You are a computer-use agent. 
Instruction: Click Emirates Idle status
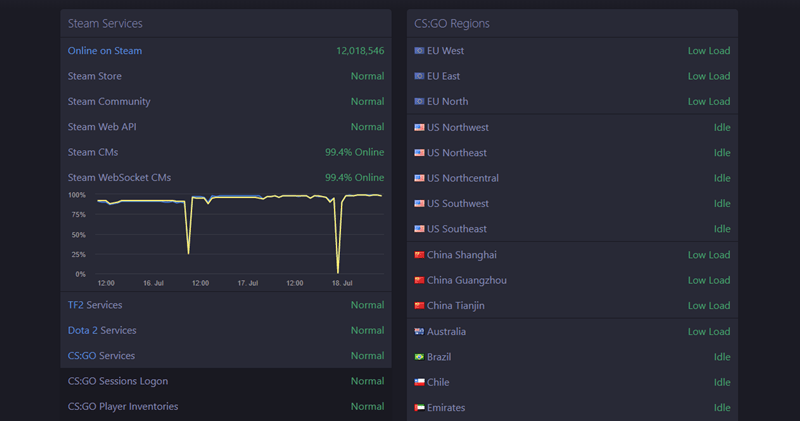tap(722, 408)
